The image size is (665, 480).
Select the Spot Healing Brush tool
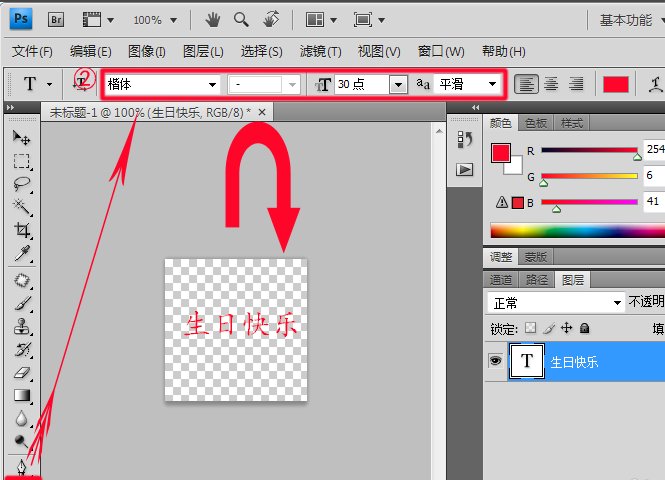tap(22, 281)
